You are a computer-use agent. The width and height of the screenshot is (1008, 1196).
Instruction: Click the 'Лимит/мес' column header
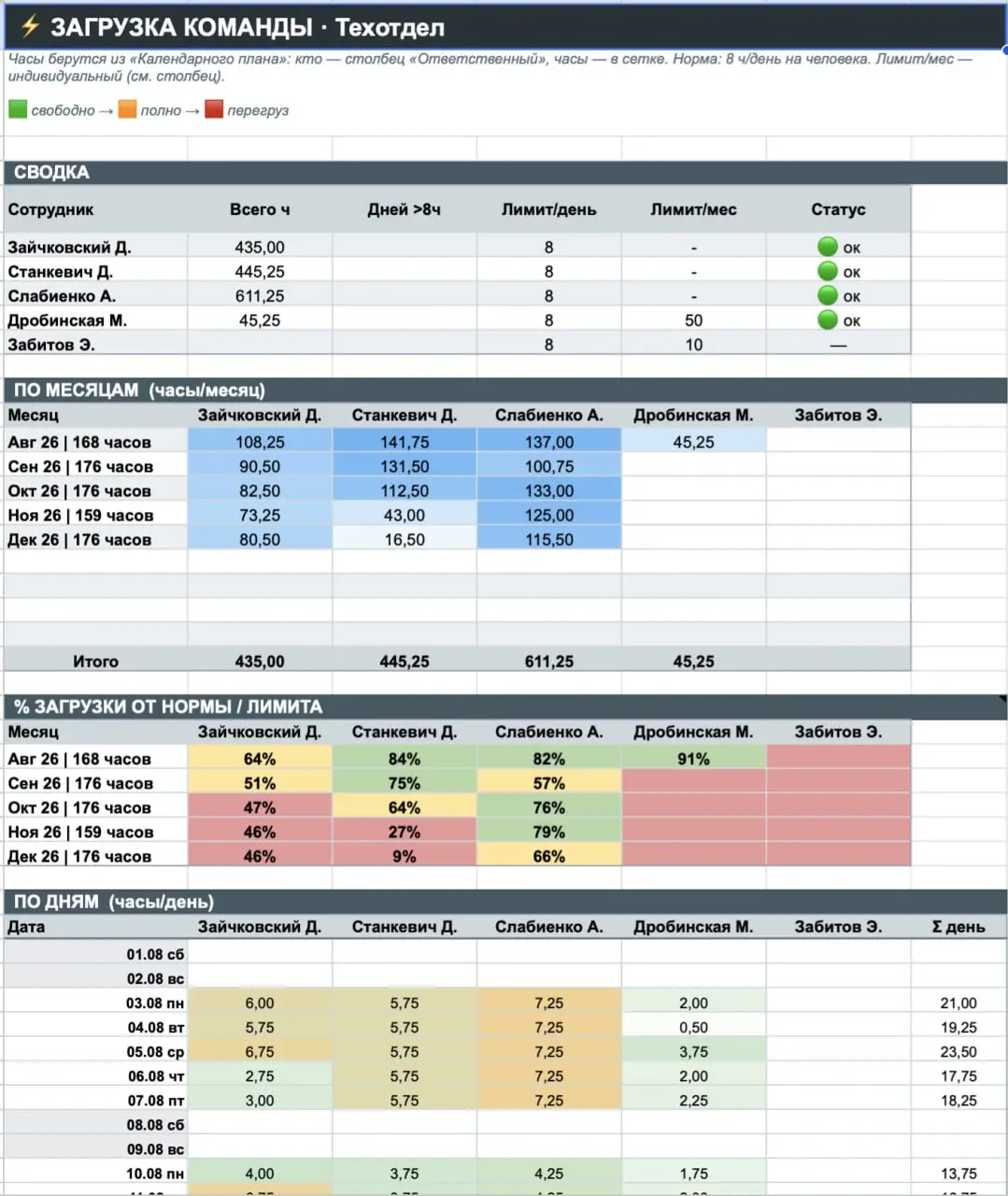pos(694,209)
